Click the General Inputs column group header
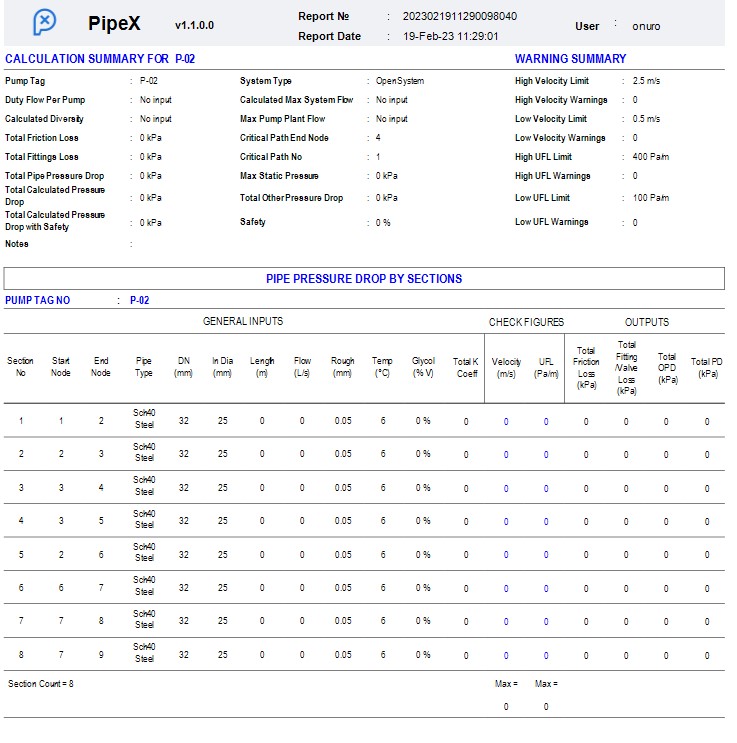Image resolution: width=737 pixels, height=743 pixels. (x=243, y=321)
